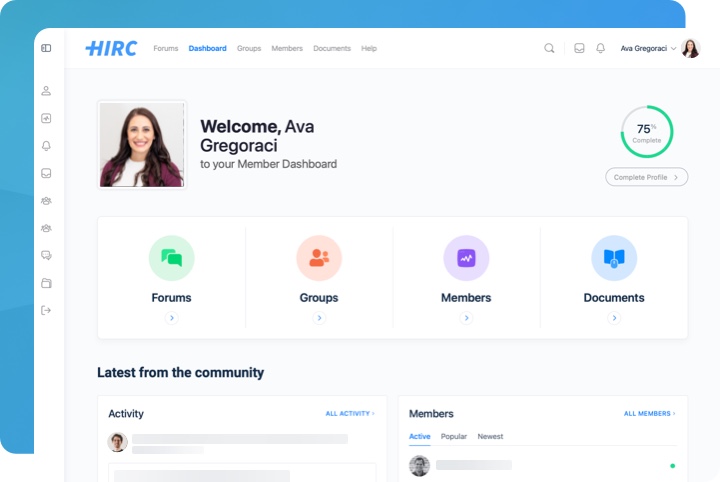Click the orange Groups people icon
The width and height of the screenshot is (720, 482).
(319, 258)
